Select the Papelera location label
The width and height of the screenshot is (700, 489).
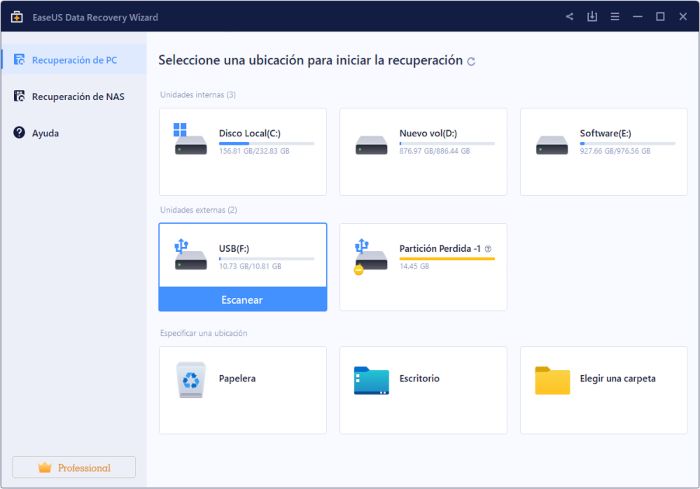(237, 378)
